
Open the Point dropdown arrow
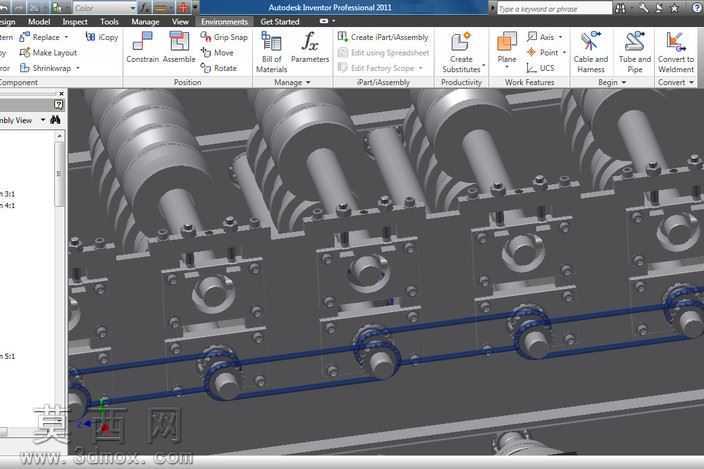point(564,53)
